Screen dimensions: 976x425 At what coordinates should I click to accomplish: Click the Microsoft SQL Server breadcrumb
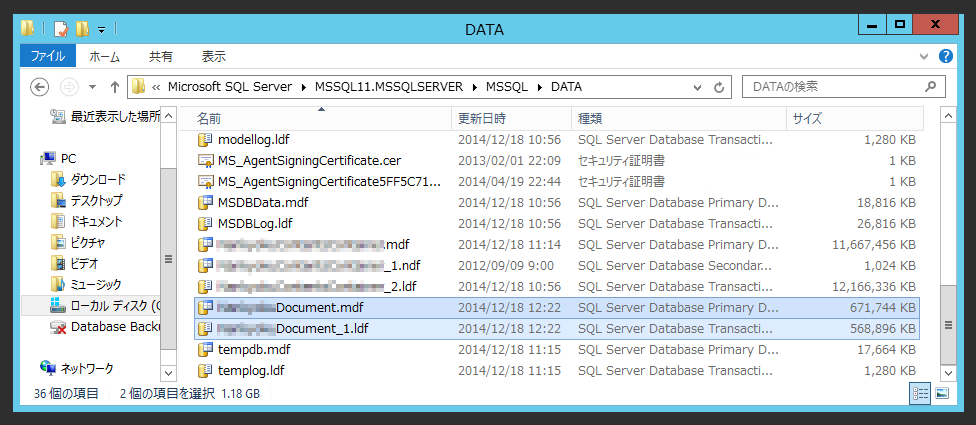pyautogui.click(x=230, y=87)
